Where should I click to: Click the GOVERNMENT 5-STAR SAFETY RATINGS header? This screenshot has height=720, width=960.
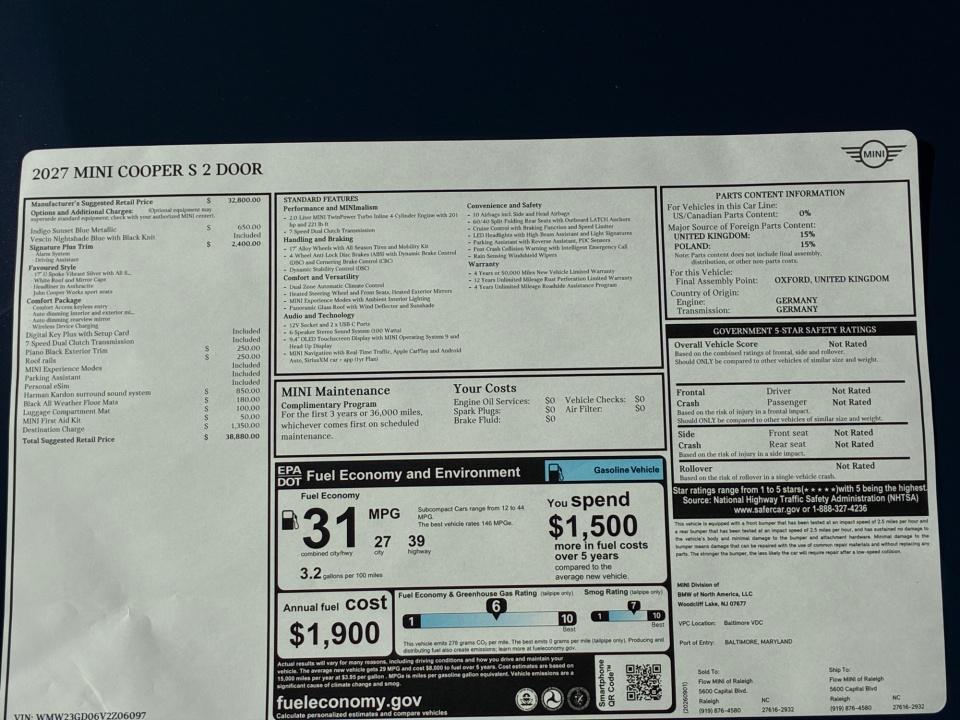point(794,330)
